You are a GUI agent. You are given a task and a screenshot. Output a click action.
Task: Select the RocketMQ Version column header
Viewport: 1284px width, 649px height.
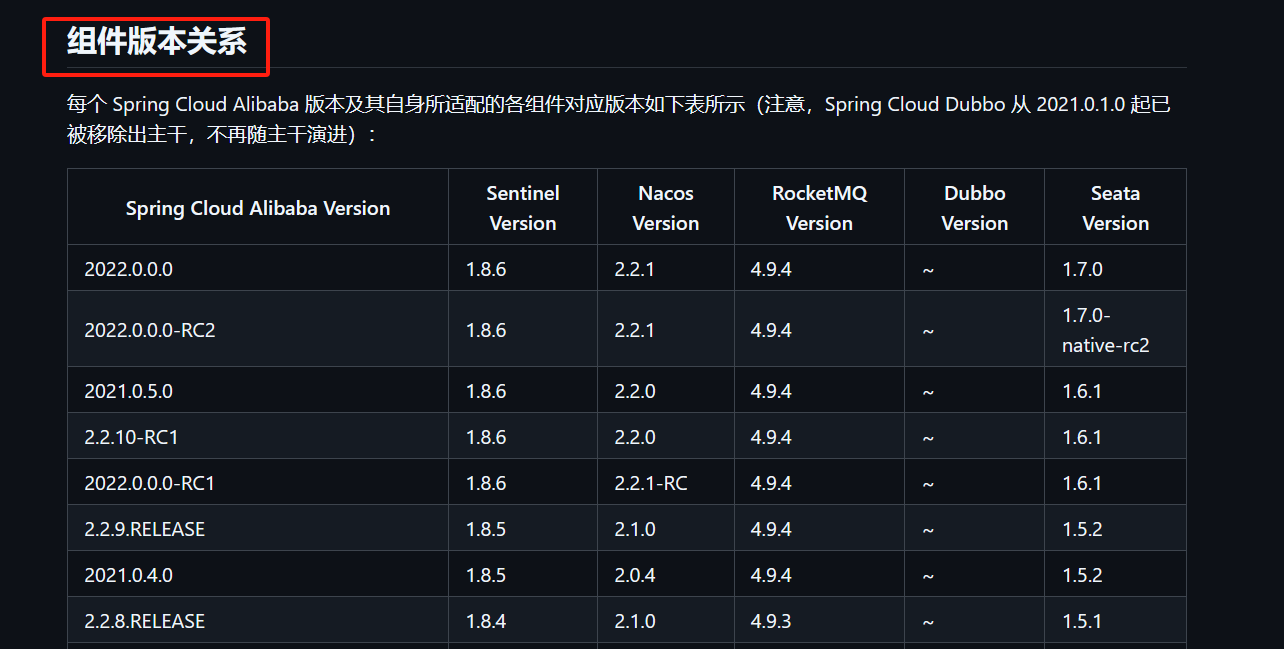[x=820, y=208]
